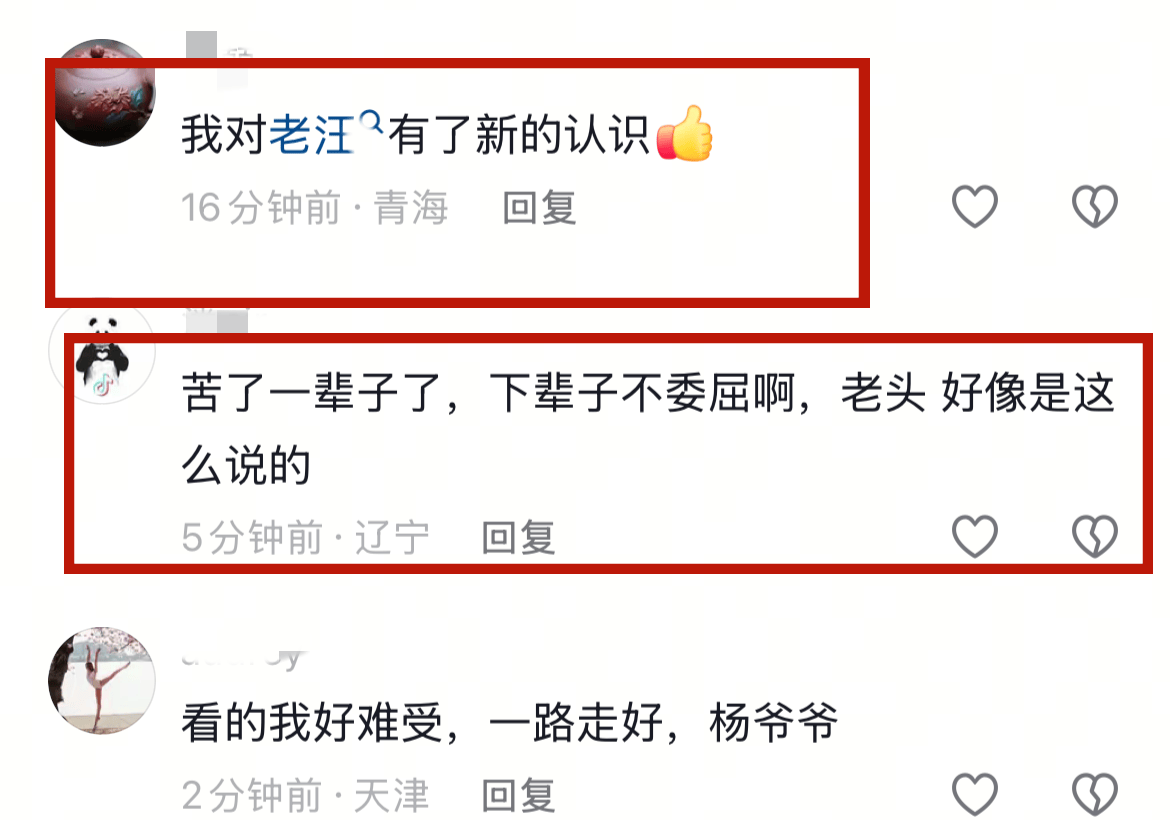Dislike the 天津 comment with broken heart
The width and height of the screenshot is (1170, 820).
1095,794
